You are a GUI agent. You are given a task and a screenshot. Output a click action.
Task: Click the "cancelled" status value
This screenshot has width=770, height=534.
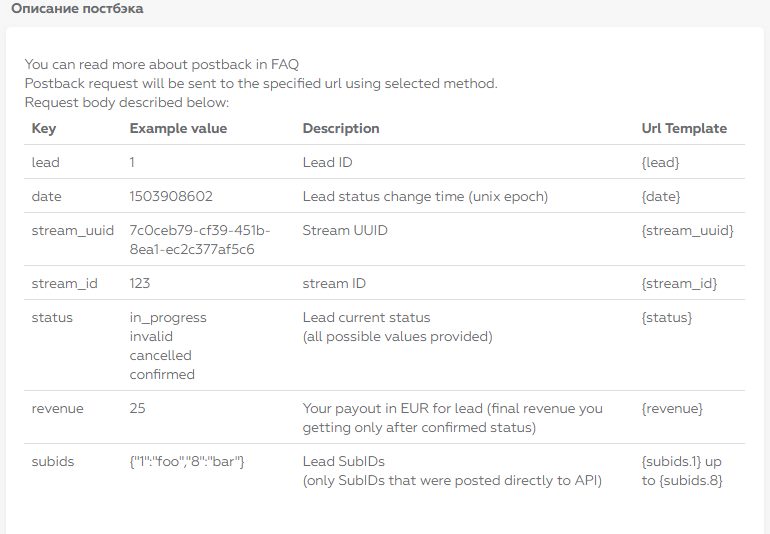tap(160, 356)
